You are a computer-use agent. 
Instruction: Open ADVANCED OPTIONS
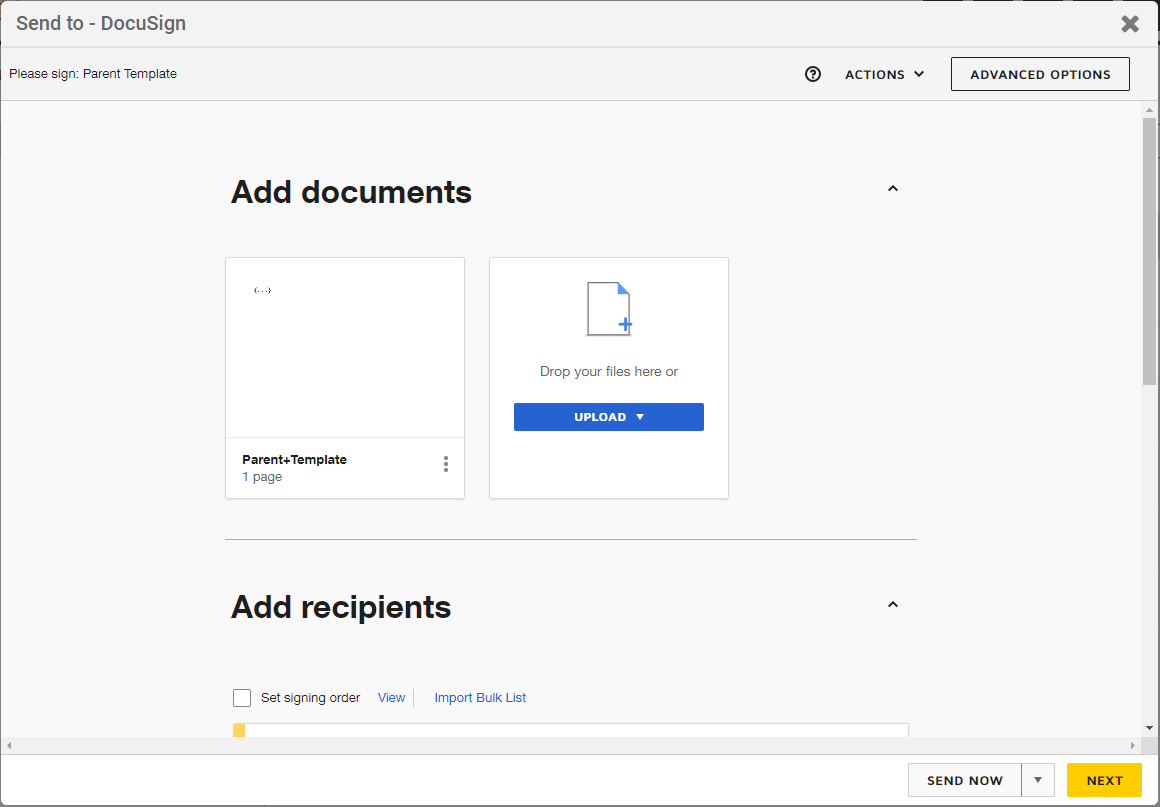(1040, 73)
